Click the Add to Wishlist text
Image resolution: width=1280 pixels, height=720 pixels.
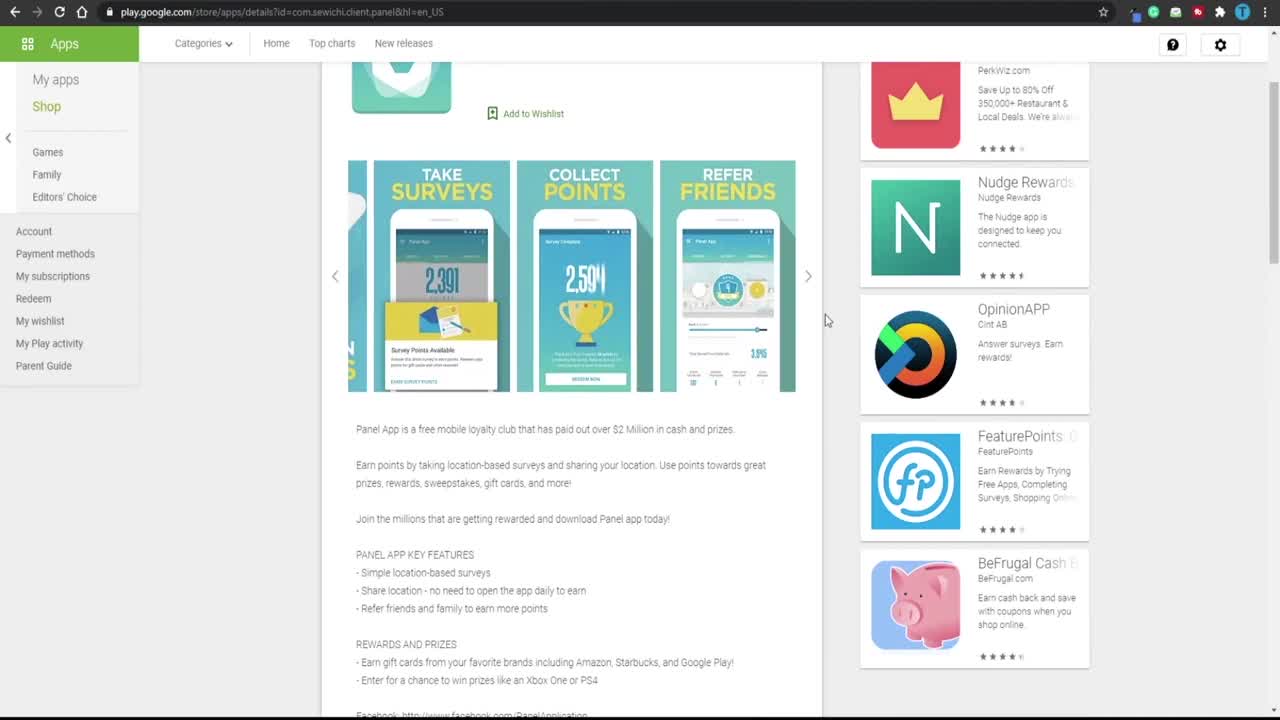coord(533,114)
